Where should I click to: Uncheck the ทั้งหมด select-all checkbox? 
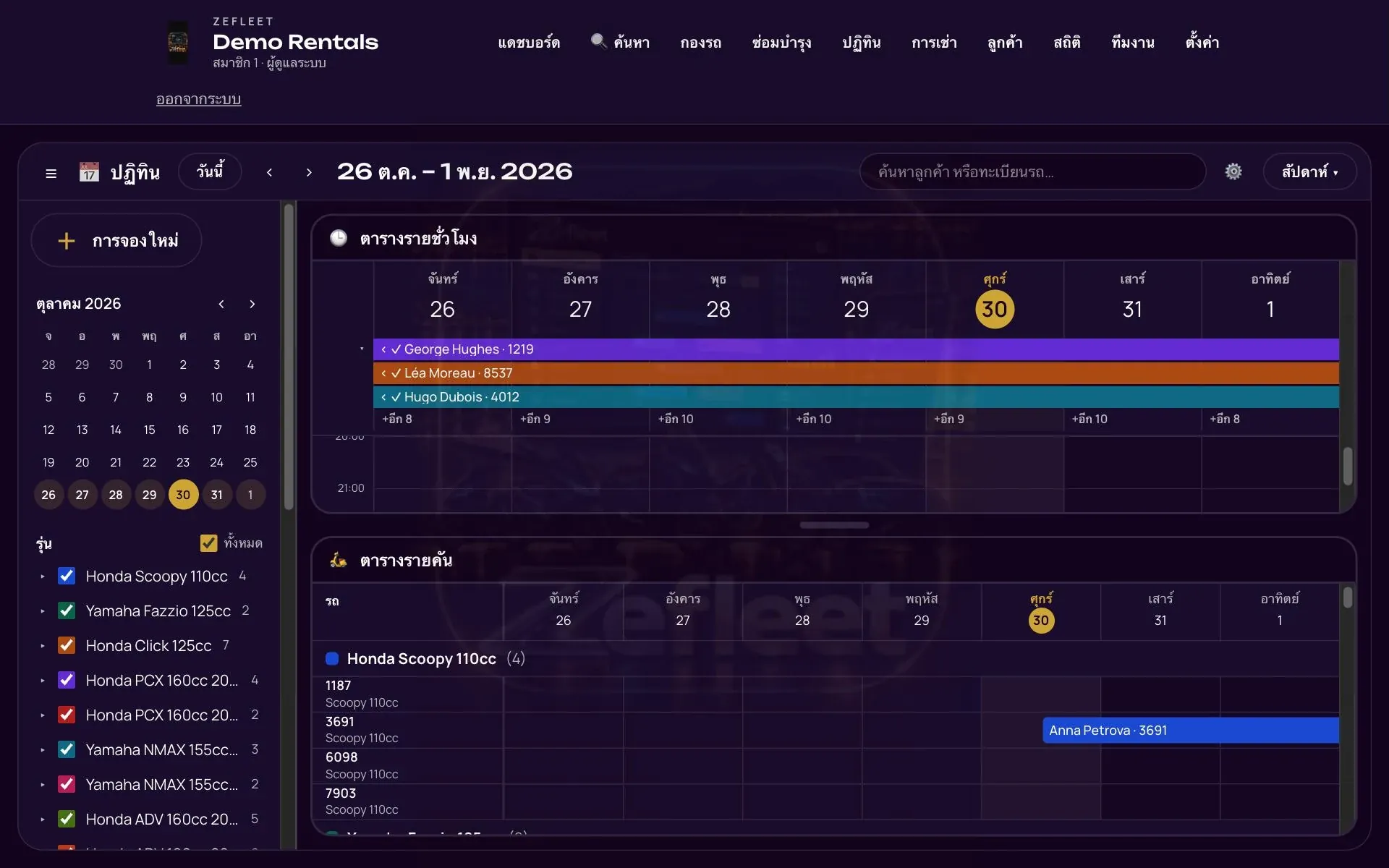208,543
